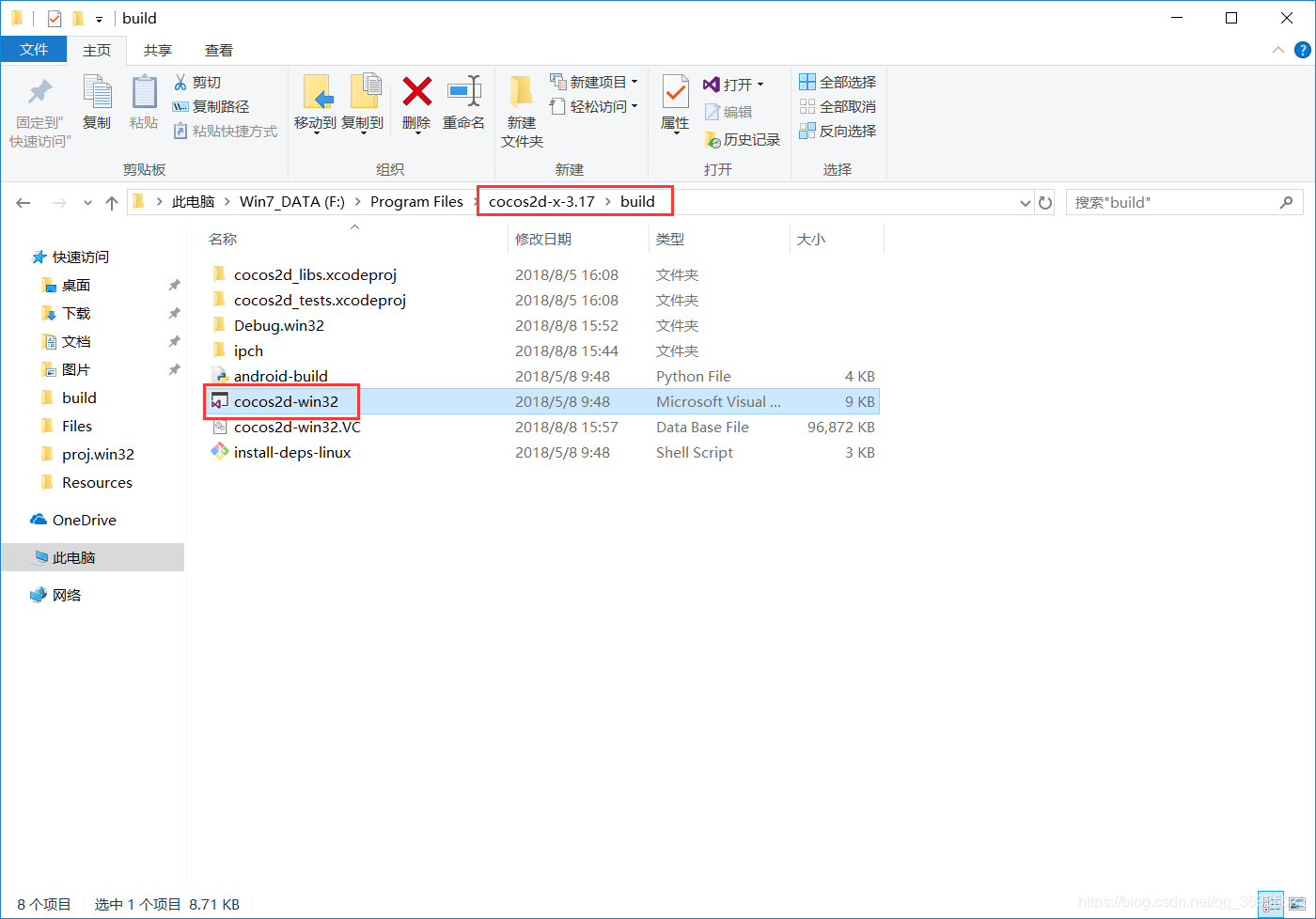Create a new folder (新建文件夹)

coord(523,113)
